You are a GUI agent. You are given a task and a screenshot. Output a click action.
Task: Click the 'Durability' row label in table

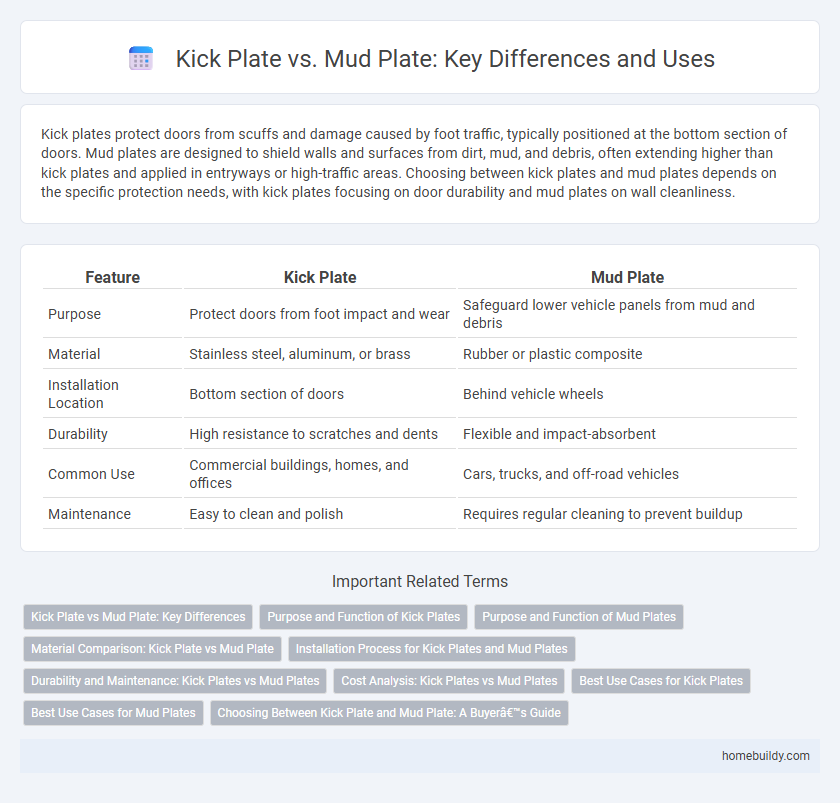click(78, 434)
